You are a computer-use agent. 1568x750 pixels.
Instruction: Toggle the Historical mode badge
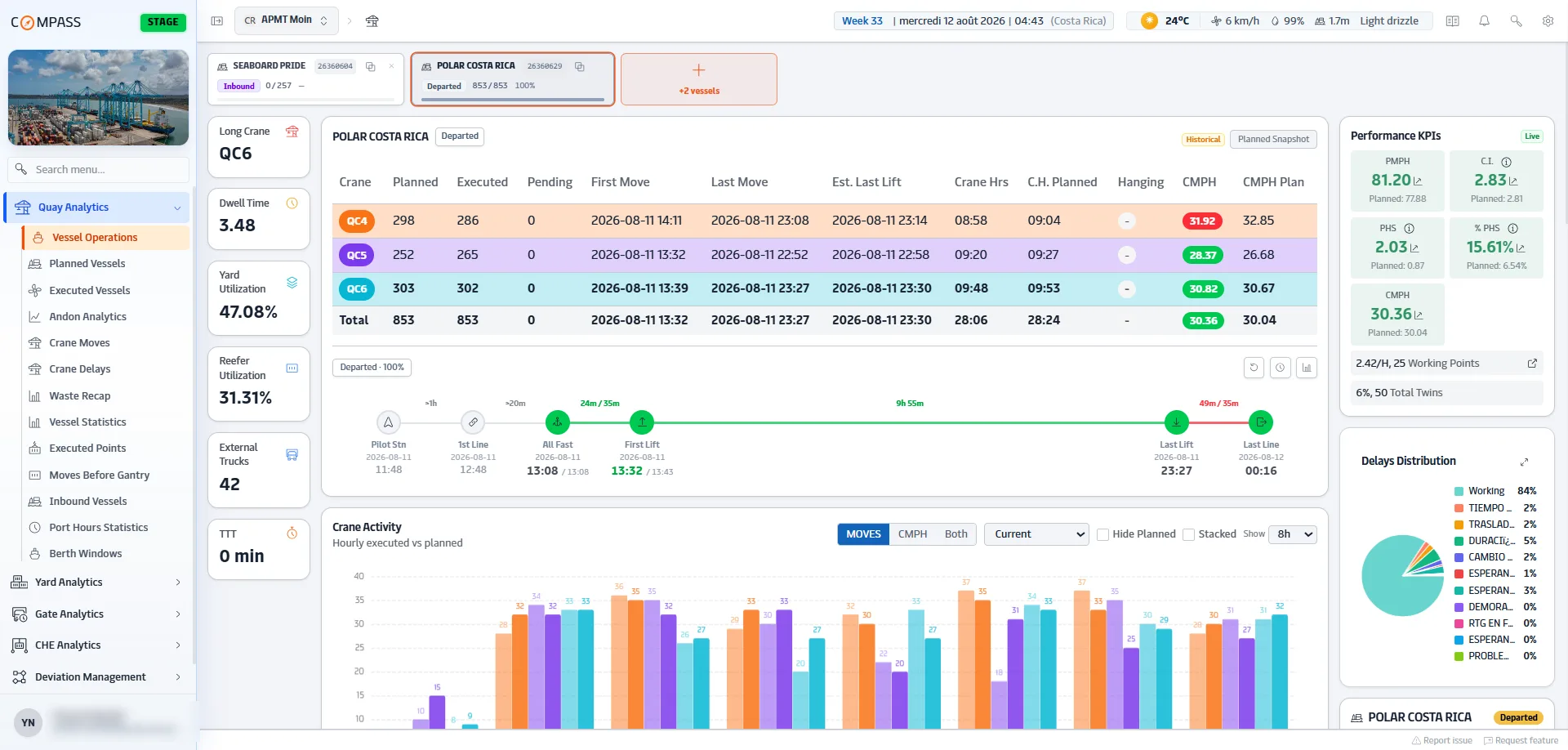click(x=1203, y=140)
